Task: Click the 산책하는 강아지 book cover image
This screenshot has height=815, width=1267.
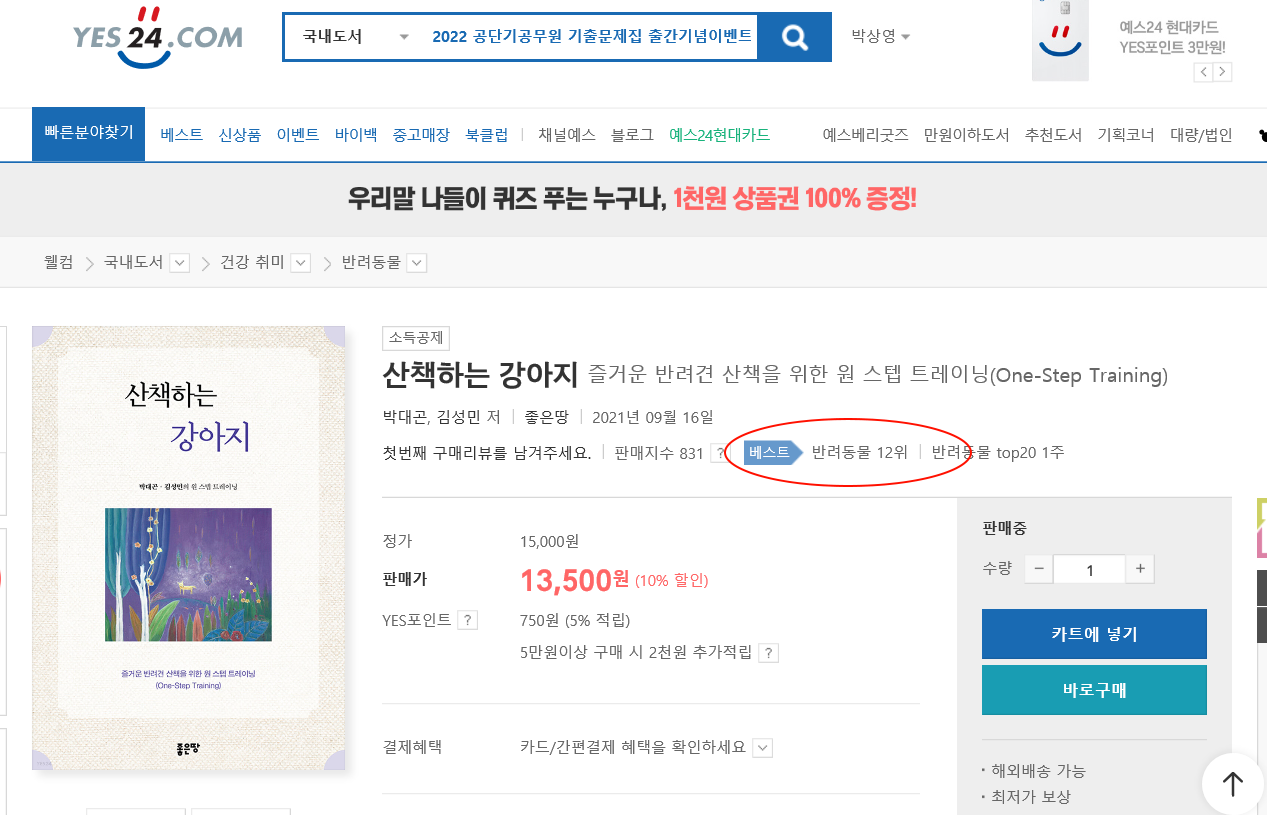Action: point(188,548)
